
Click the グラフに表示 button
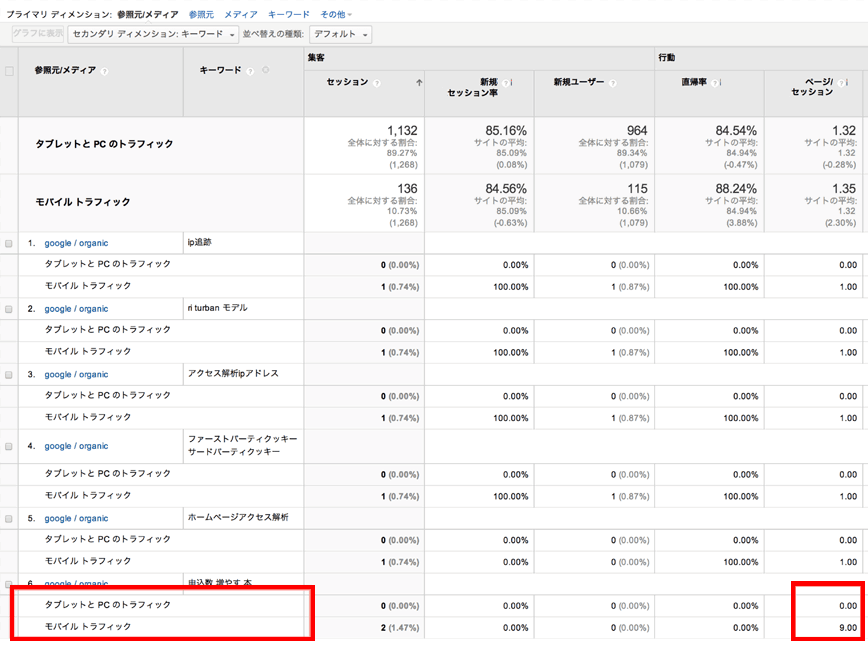click(x=38, y=34)
